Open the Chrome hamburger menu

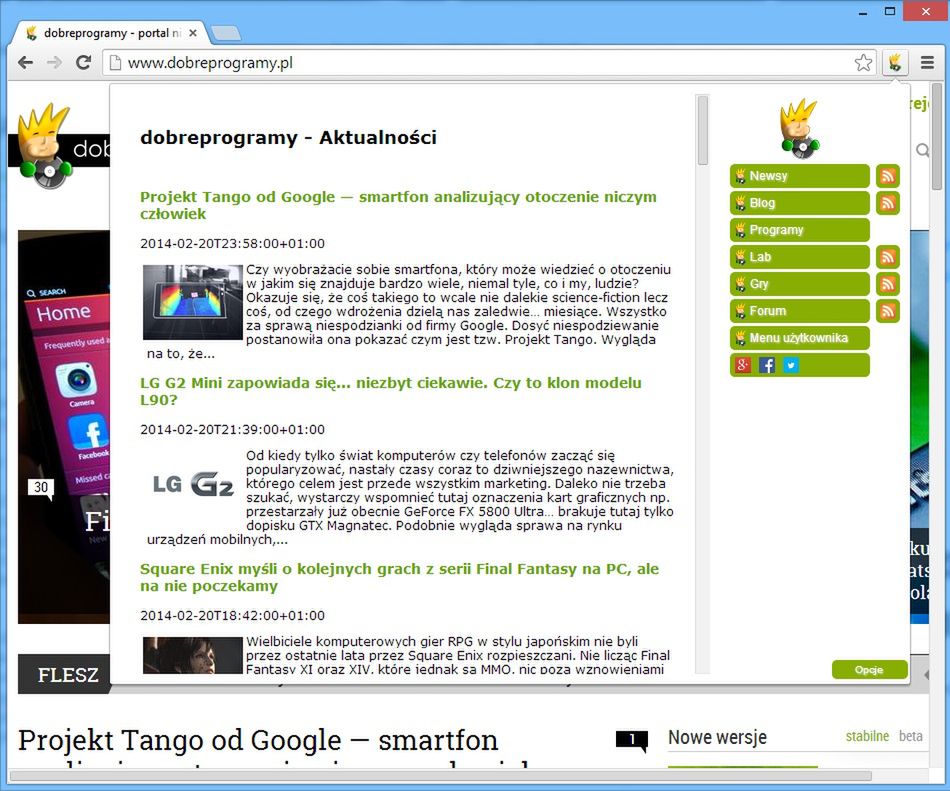927,62
